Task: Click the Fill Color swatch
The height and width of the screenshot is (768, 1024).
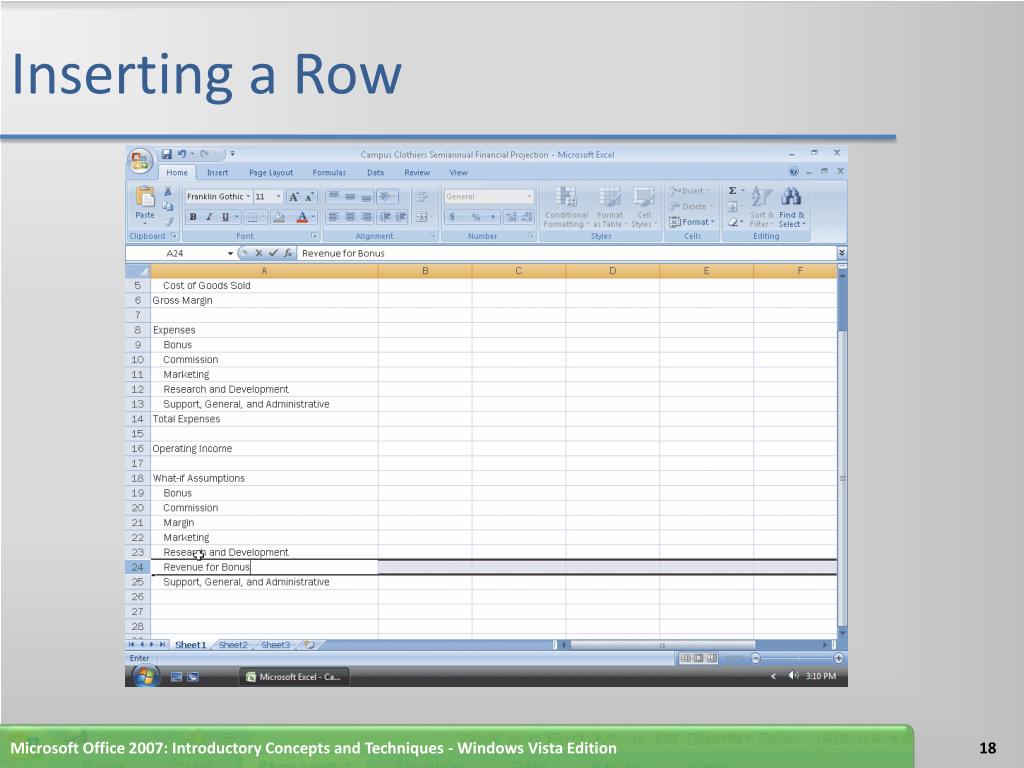Action: [x=279, y=217]
